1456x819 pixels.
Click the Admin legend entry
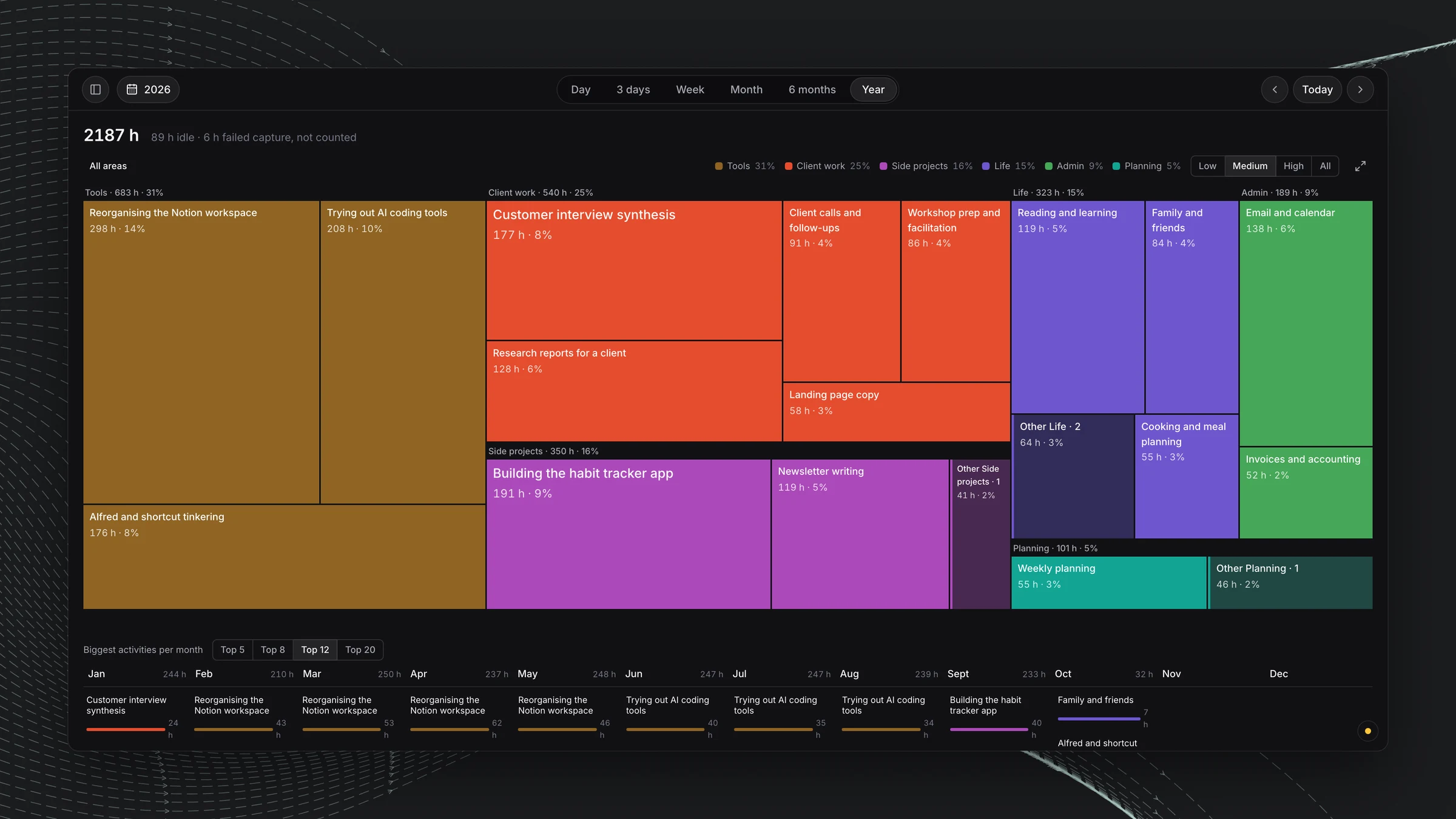(x=1074, y=166)
